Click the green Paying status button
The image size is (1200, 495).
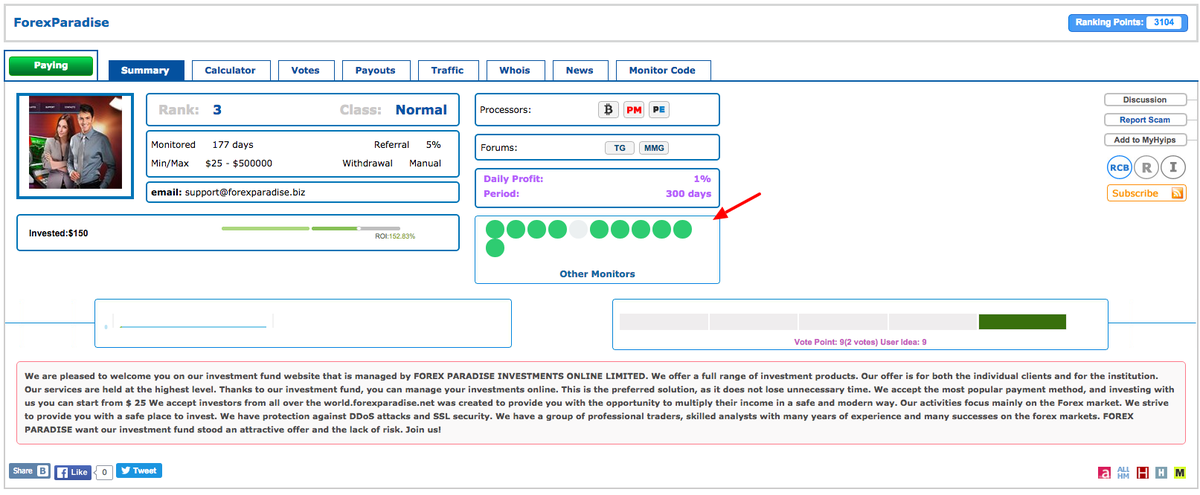tap(51, 66)
